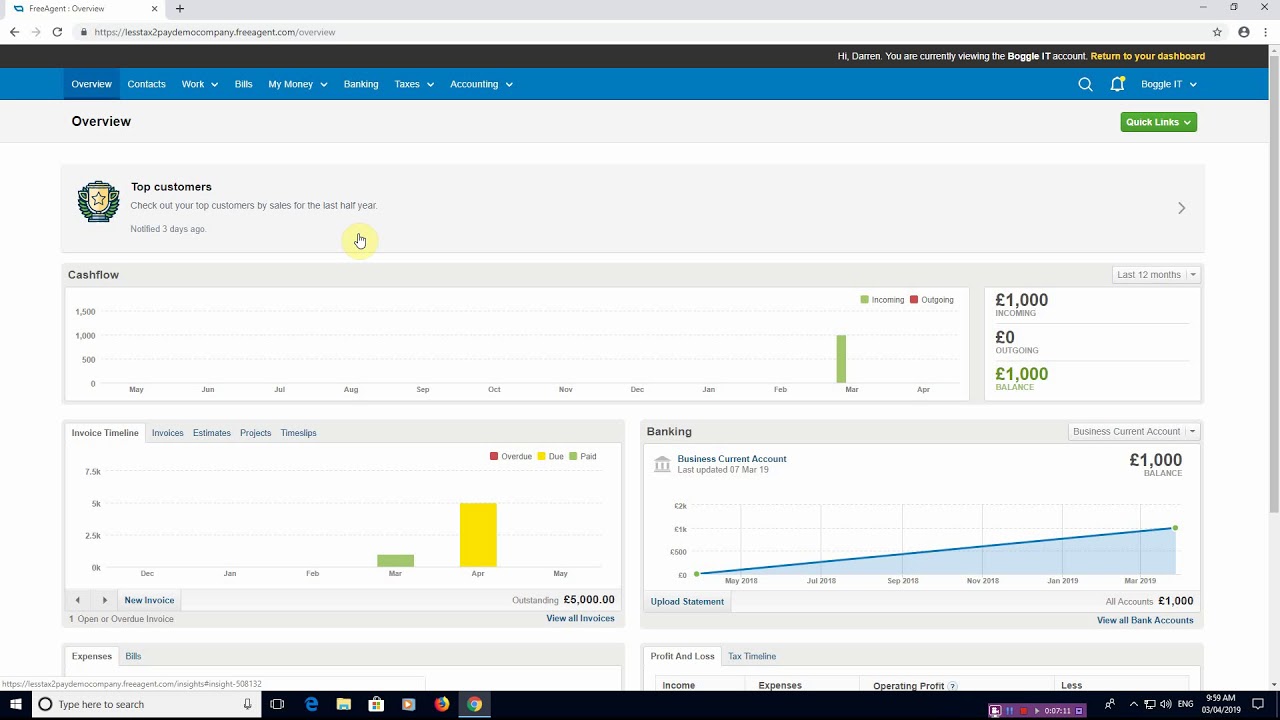Image resolution: width=1280 pixels, height=720 pixels.
Task: Click View all Bank Accounts link
Action: tap(1145, 620)
